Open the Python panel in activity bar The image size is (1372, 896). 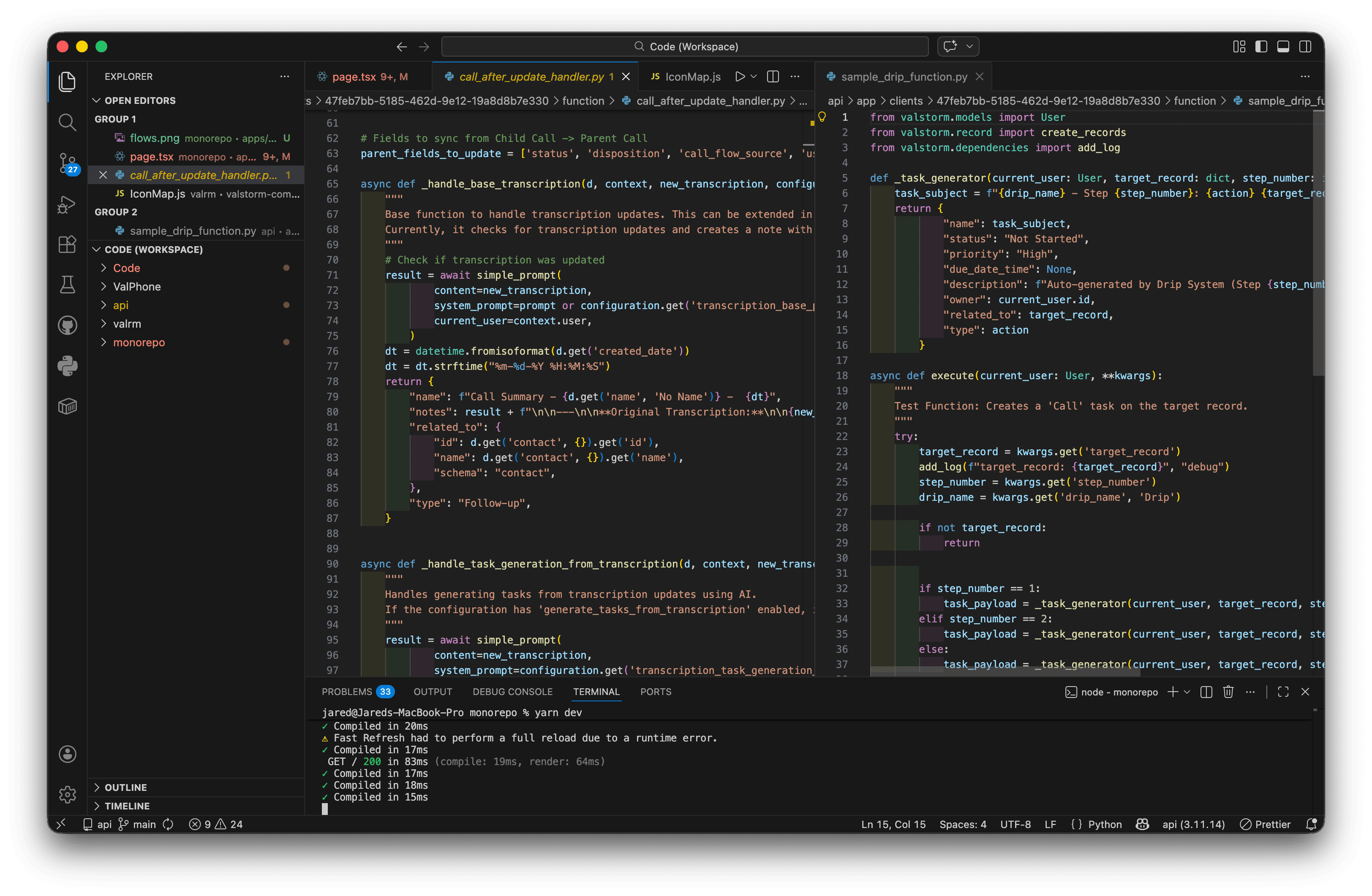coord(68,367)
